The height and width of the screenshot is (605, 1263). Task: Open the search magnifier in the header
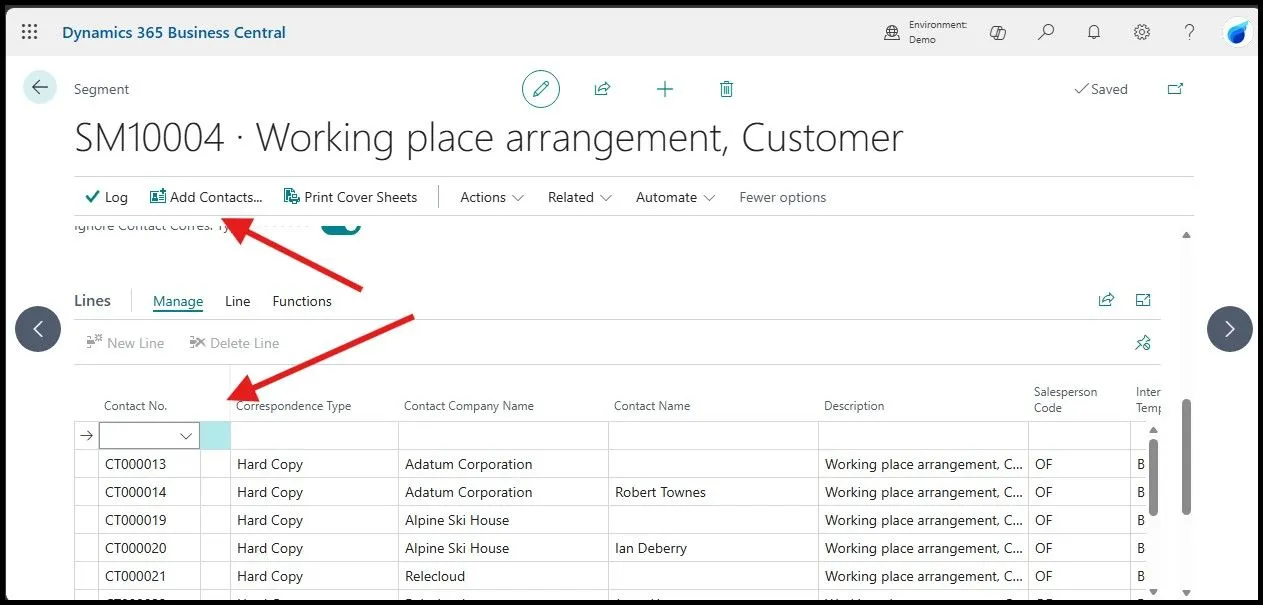click(x=1046, y=32)
